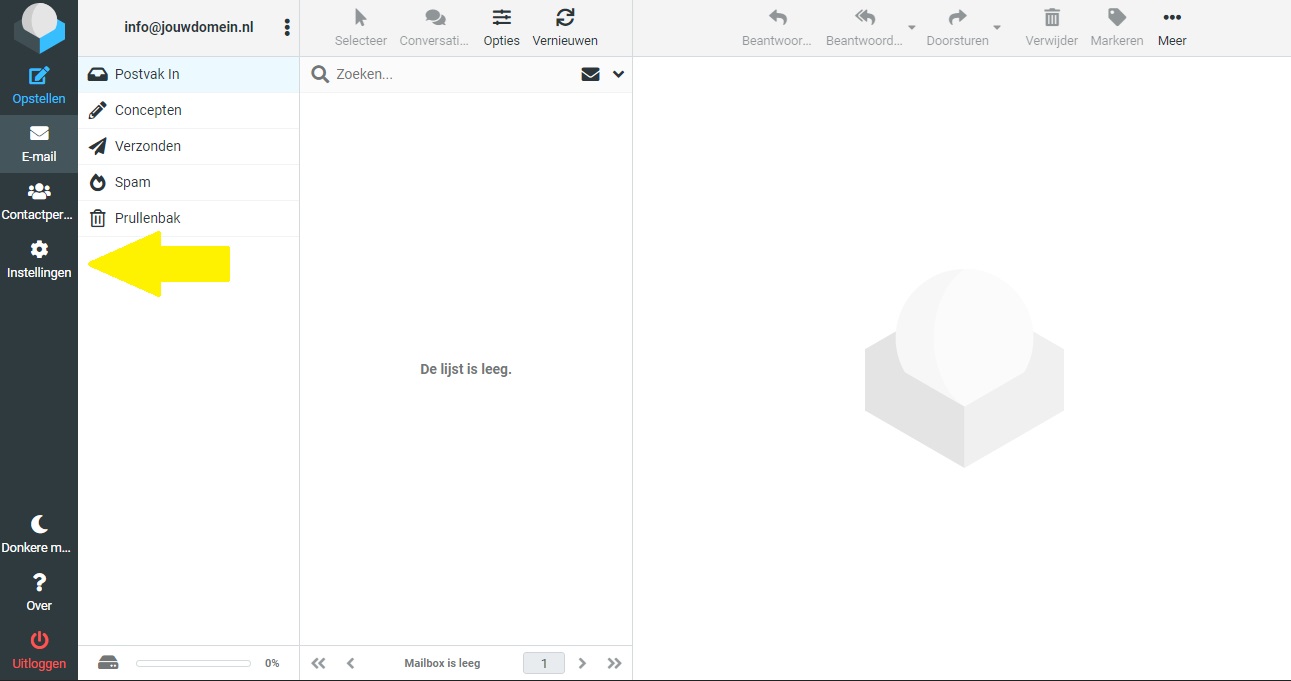Click the Selecteer toolbar button
Viewport: 1291px width, 681px height.
click(361, 28)
